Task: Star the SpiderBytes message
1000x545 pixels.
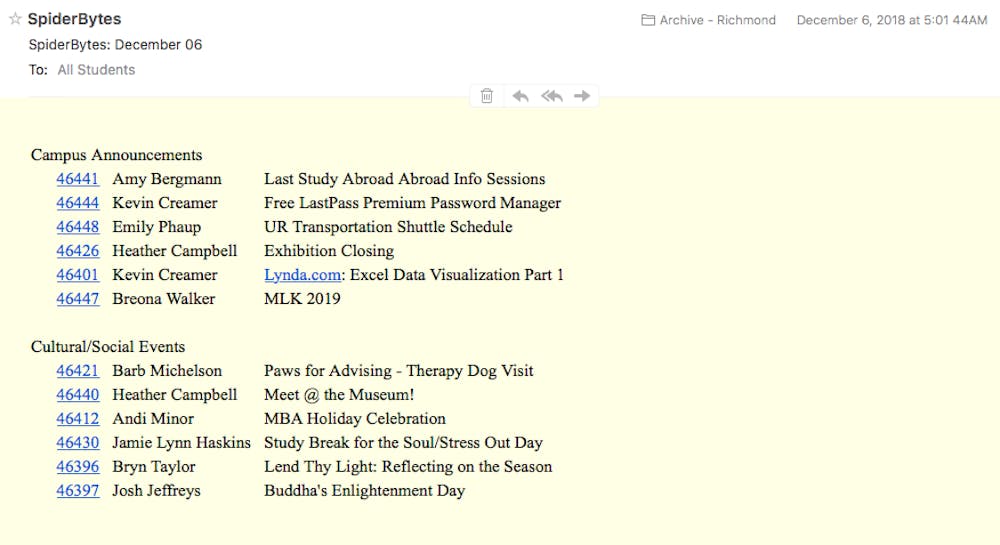Action: (x=15, y=18)
